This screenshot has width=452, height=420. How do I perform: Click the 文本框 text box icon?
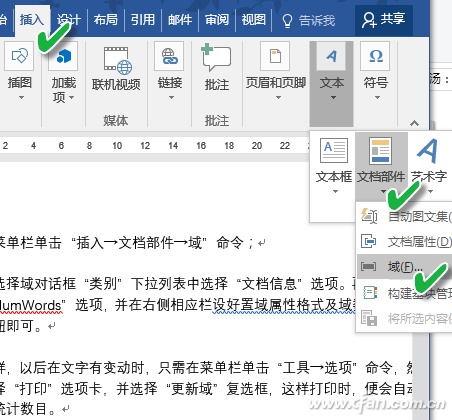[x=334, y=151]
